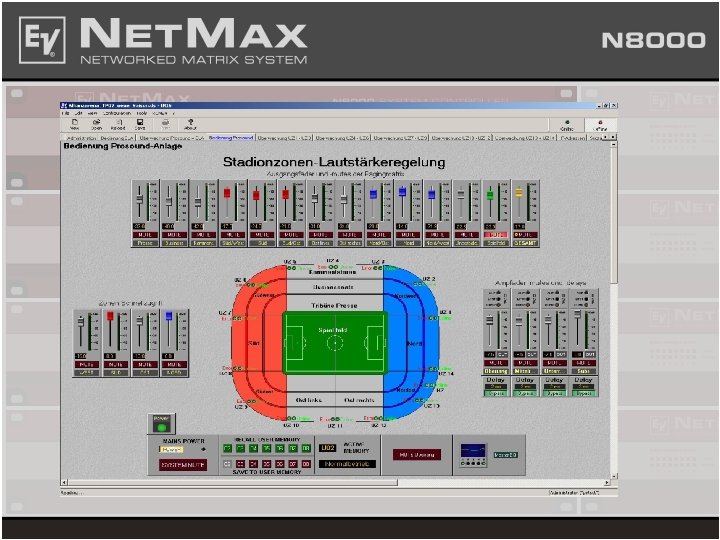Screen dimensions: 720x540
Task: Click Recall User Memory button 08
Action: coord(306,449)
